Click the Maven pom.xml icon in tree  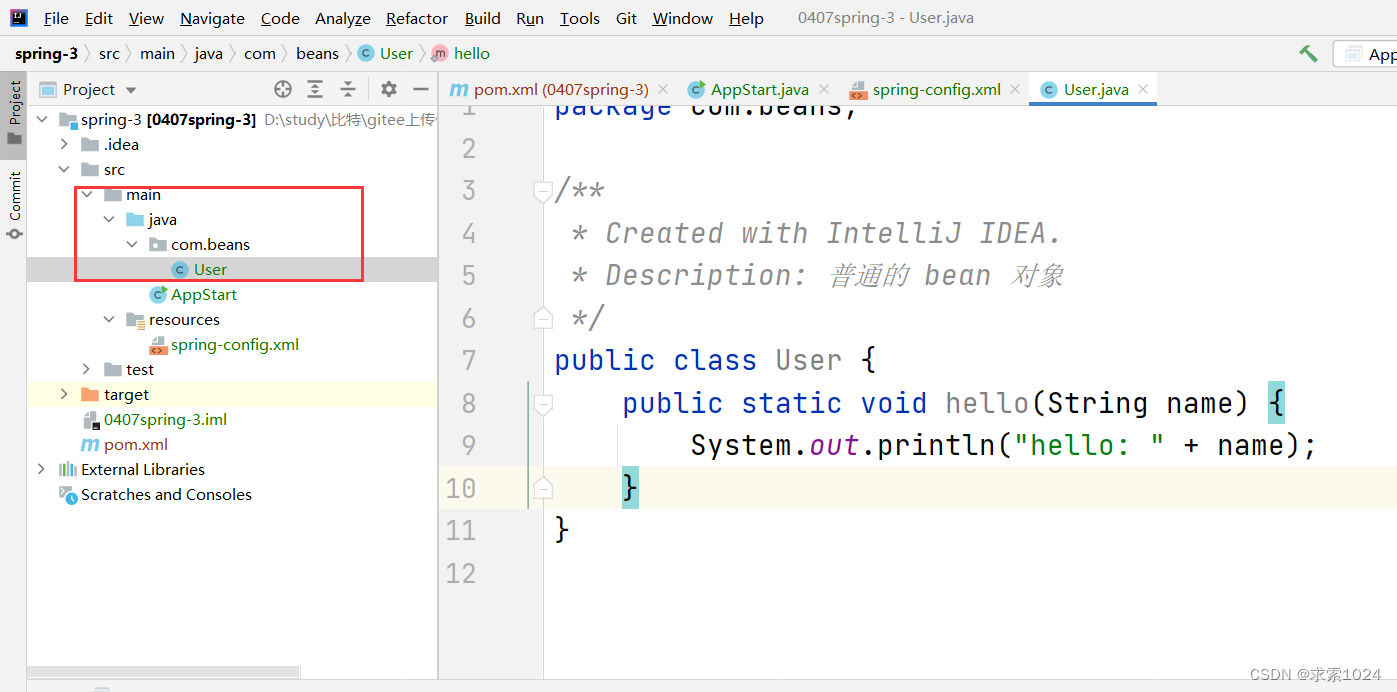click(x=90, y=444)
